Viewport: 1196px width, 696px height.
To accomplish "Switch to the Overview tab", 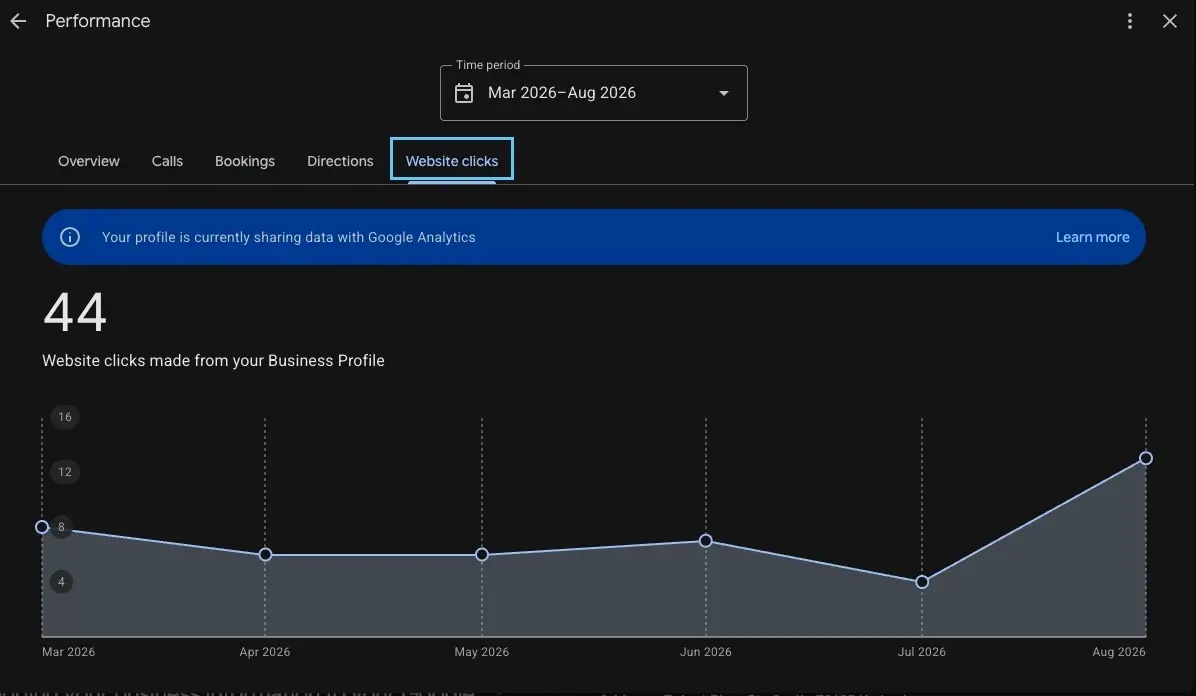I will click(88, 161).
